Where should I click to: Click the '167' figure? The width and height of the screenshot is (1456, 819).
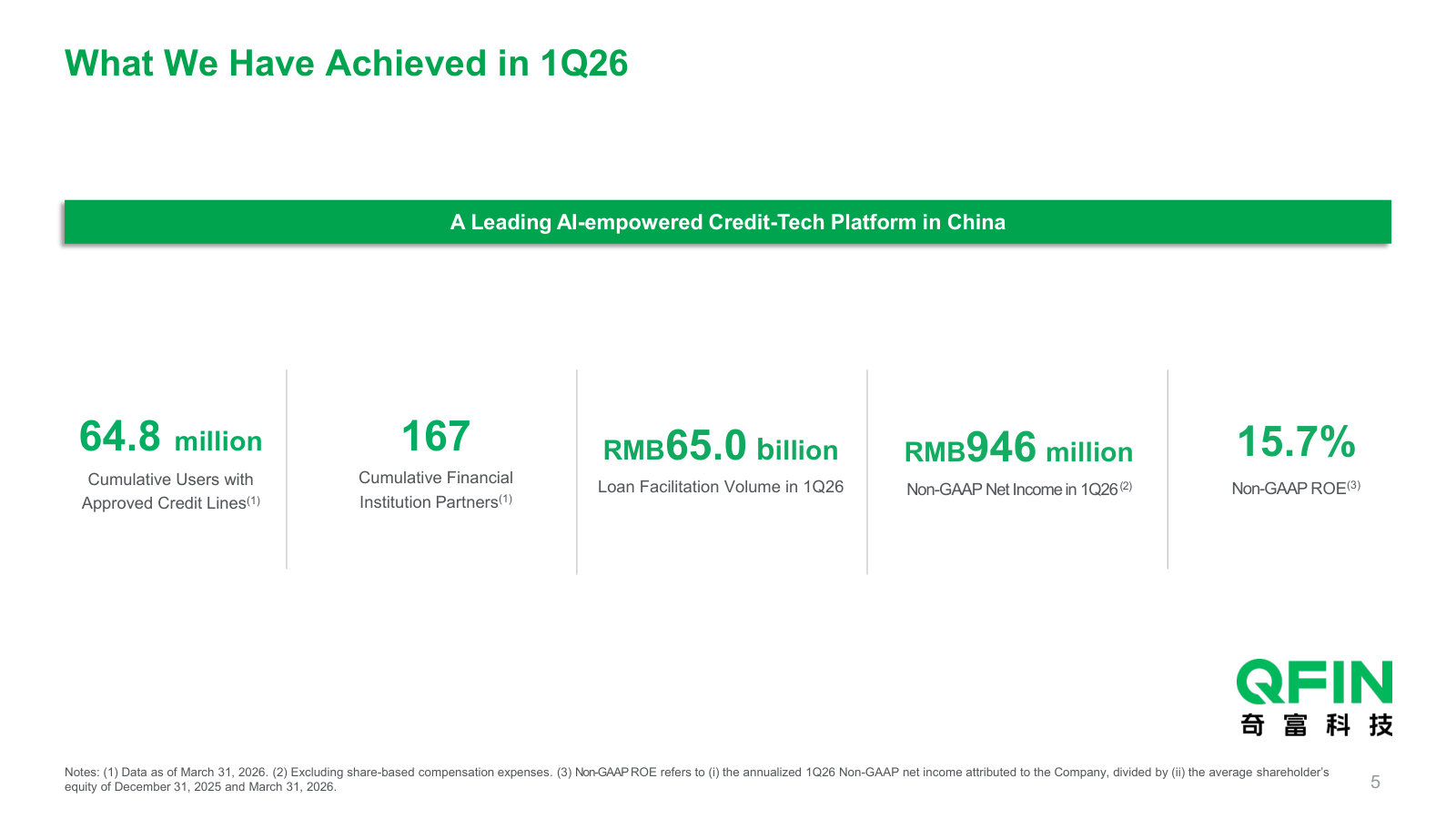(436, 437)
